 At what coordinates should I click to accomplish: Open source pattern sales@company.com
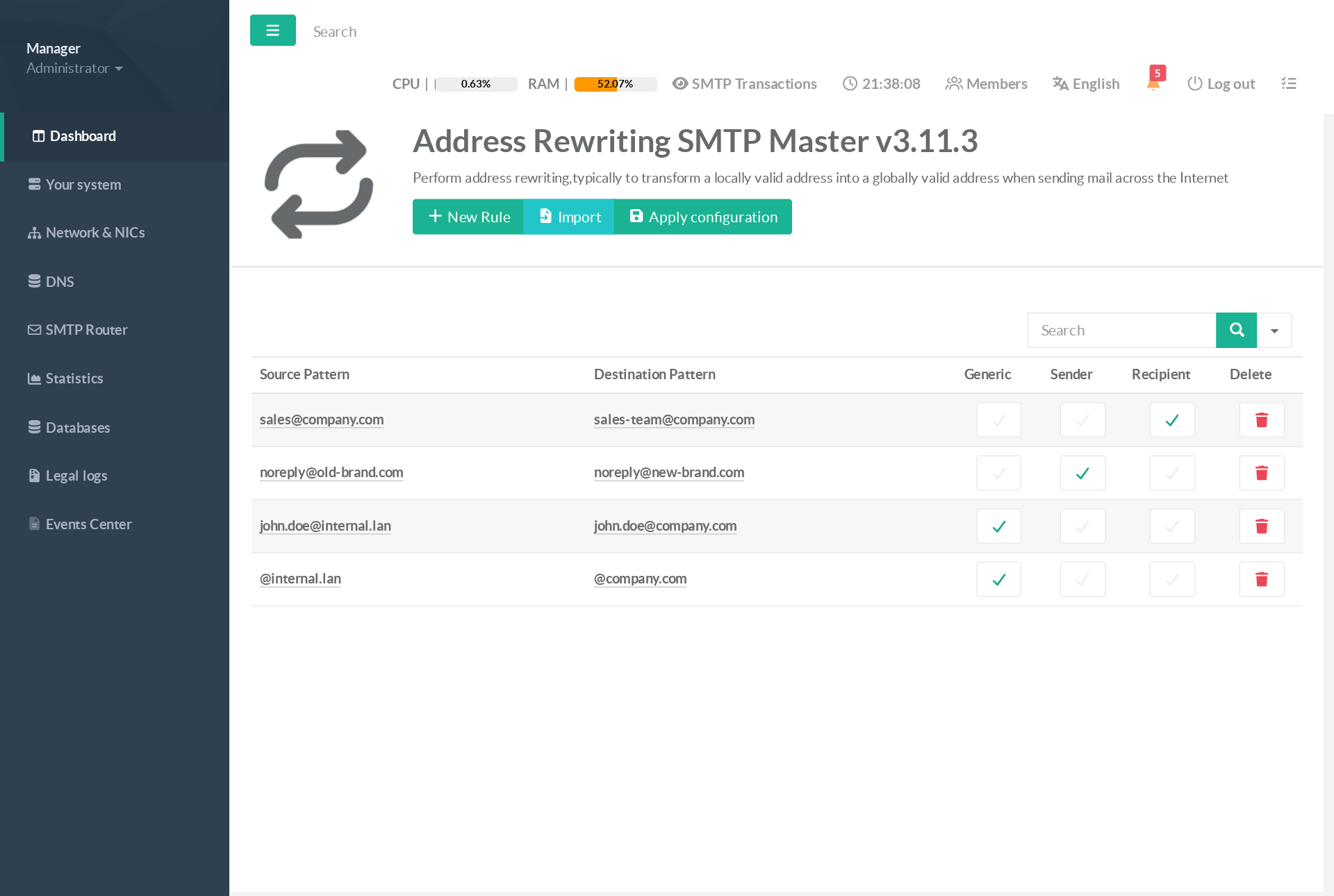[322, 420]
